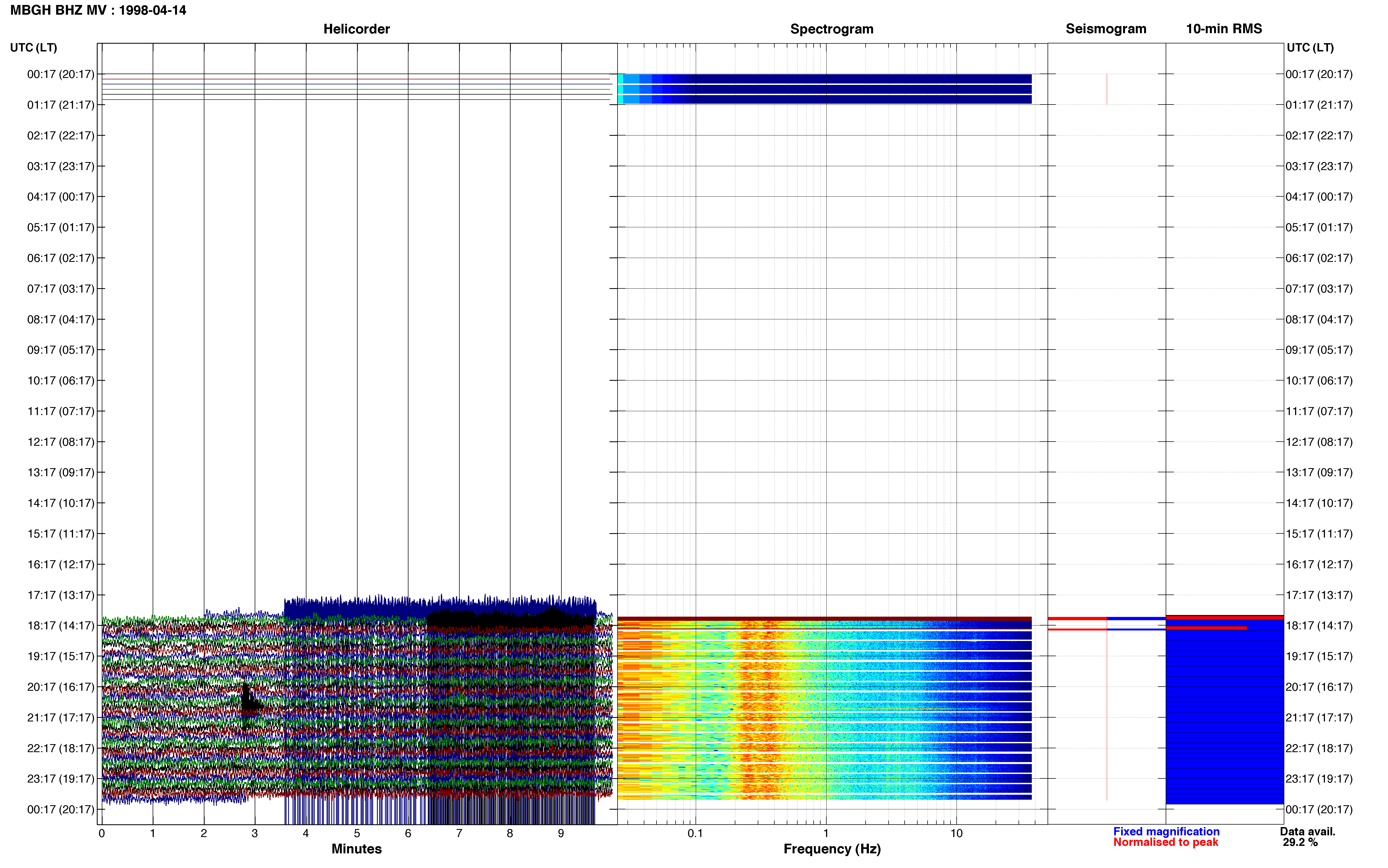Click left-axis time label '01:17 (21:17)'
1388x868 pixels.
[x=60, y=105]
